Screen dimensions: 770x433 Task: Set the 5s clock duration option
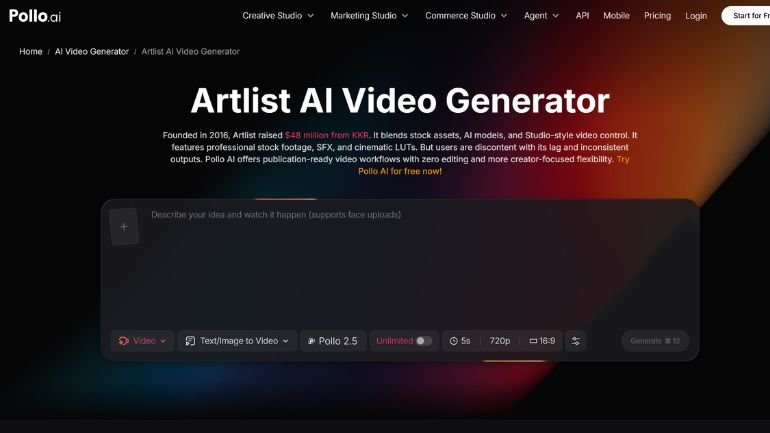click(460, 341)
